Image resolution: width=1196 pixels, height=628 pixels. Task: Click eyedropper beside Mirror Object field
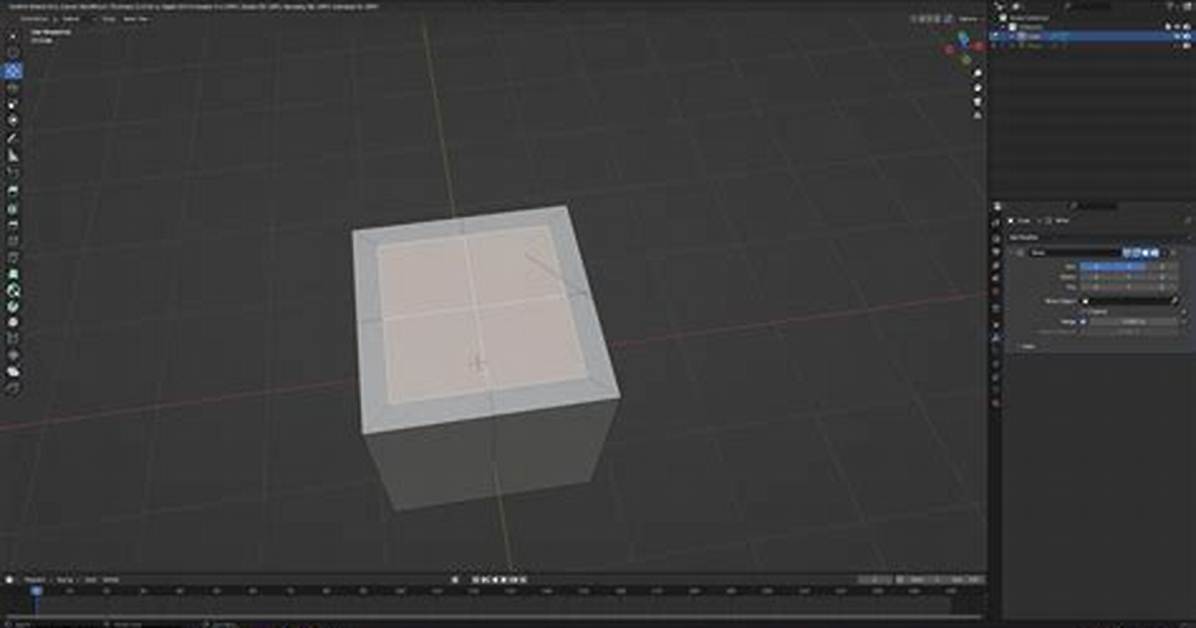coord(1175,301)
